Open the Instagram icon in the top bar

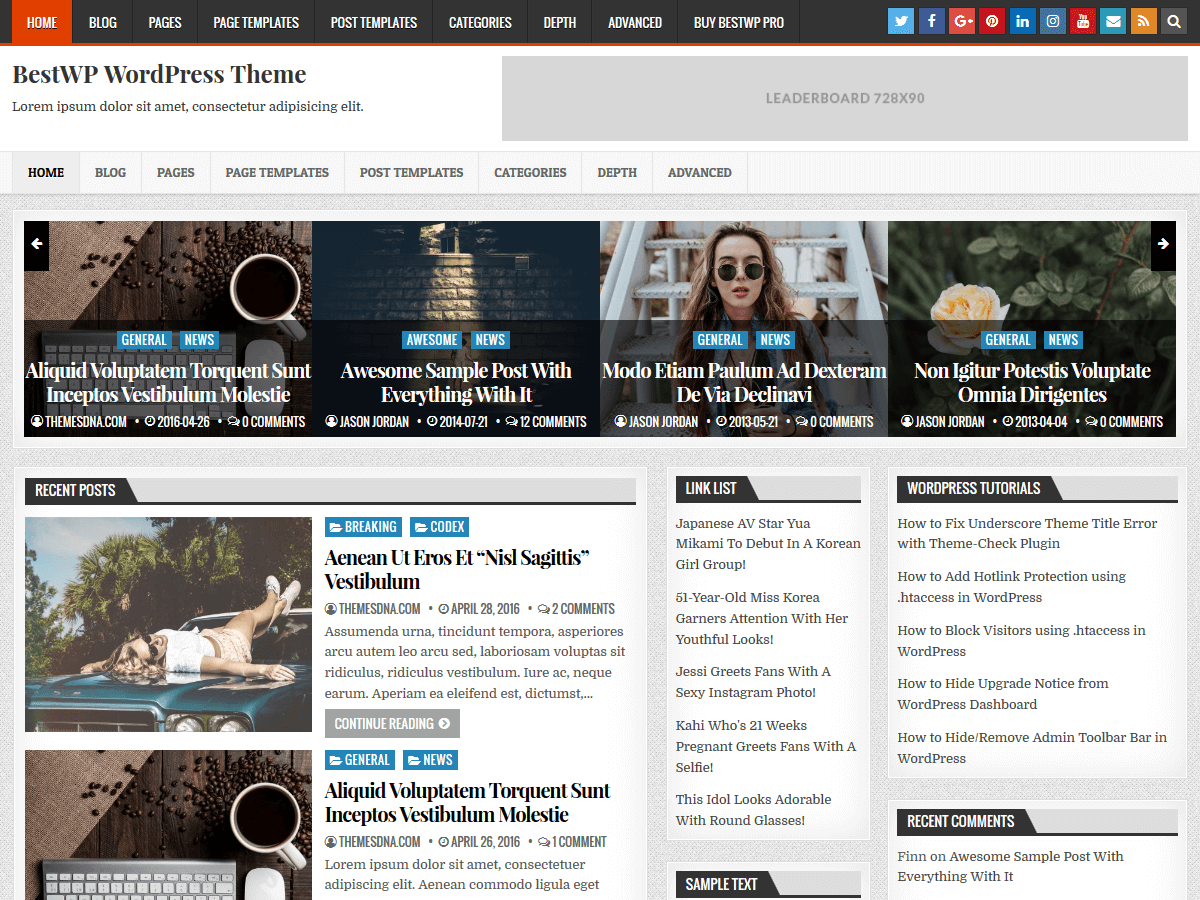click(1052, 20)
